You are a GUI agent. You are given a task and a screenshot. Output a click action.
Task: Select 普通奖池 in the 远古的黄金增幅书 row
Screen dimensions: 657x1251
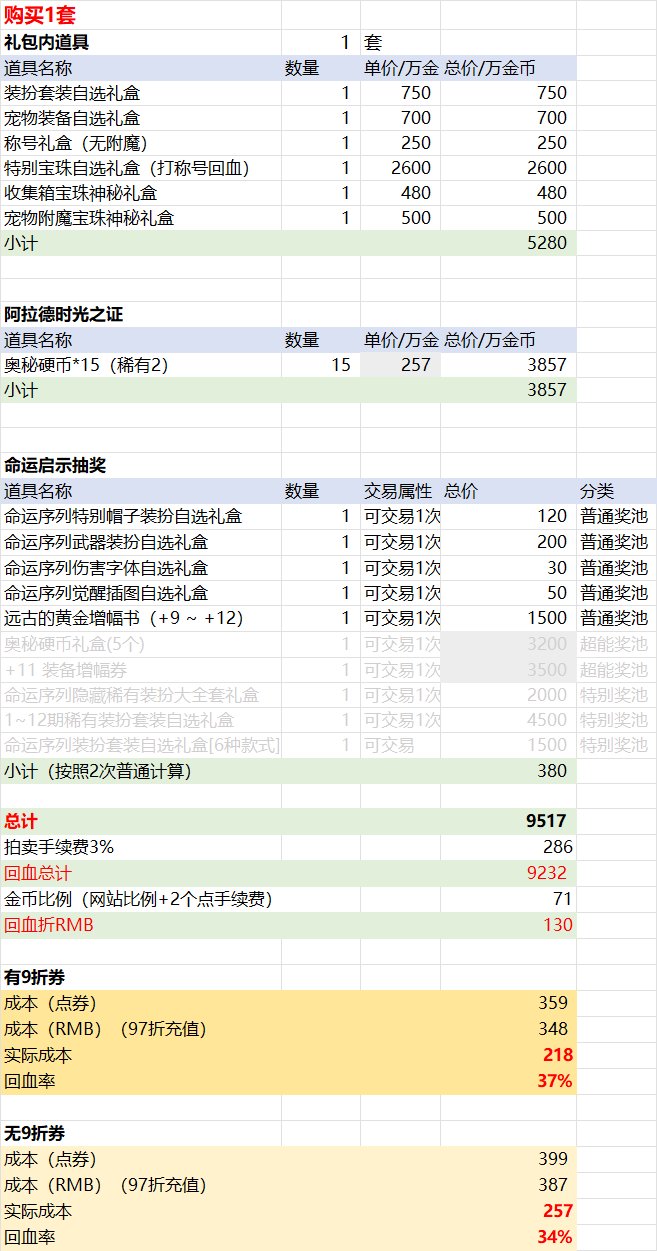click(614, 618)
